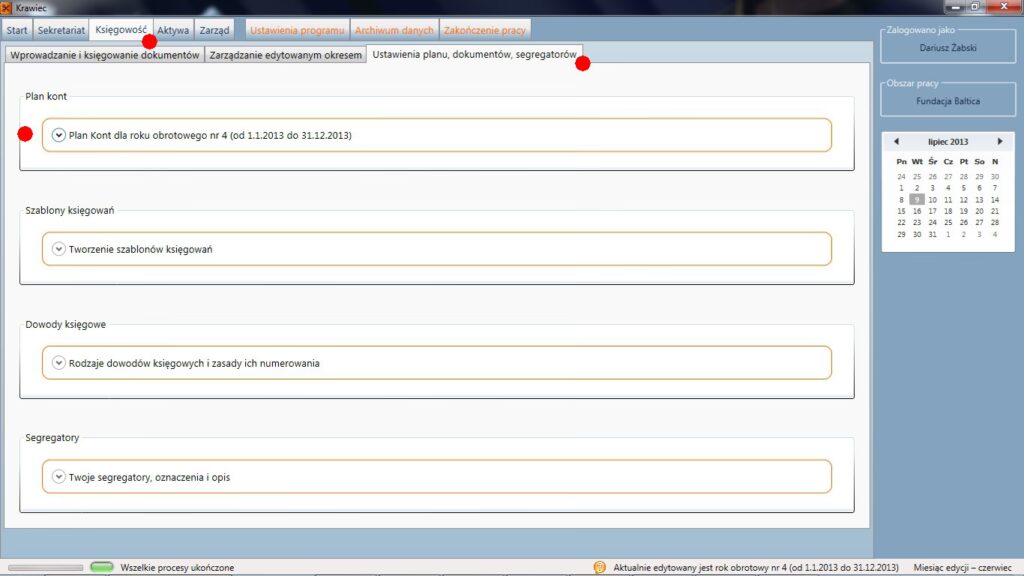Expand the Plan Kont chevron icon
Screen dimensions: 1024x576
tap(59, 135)
